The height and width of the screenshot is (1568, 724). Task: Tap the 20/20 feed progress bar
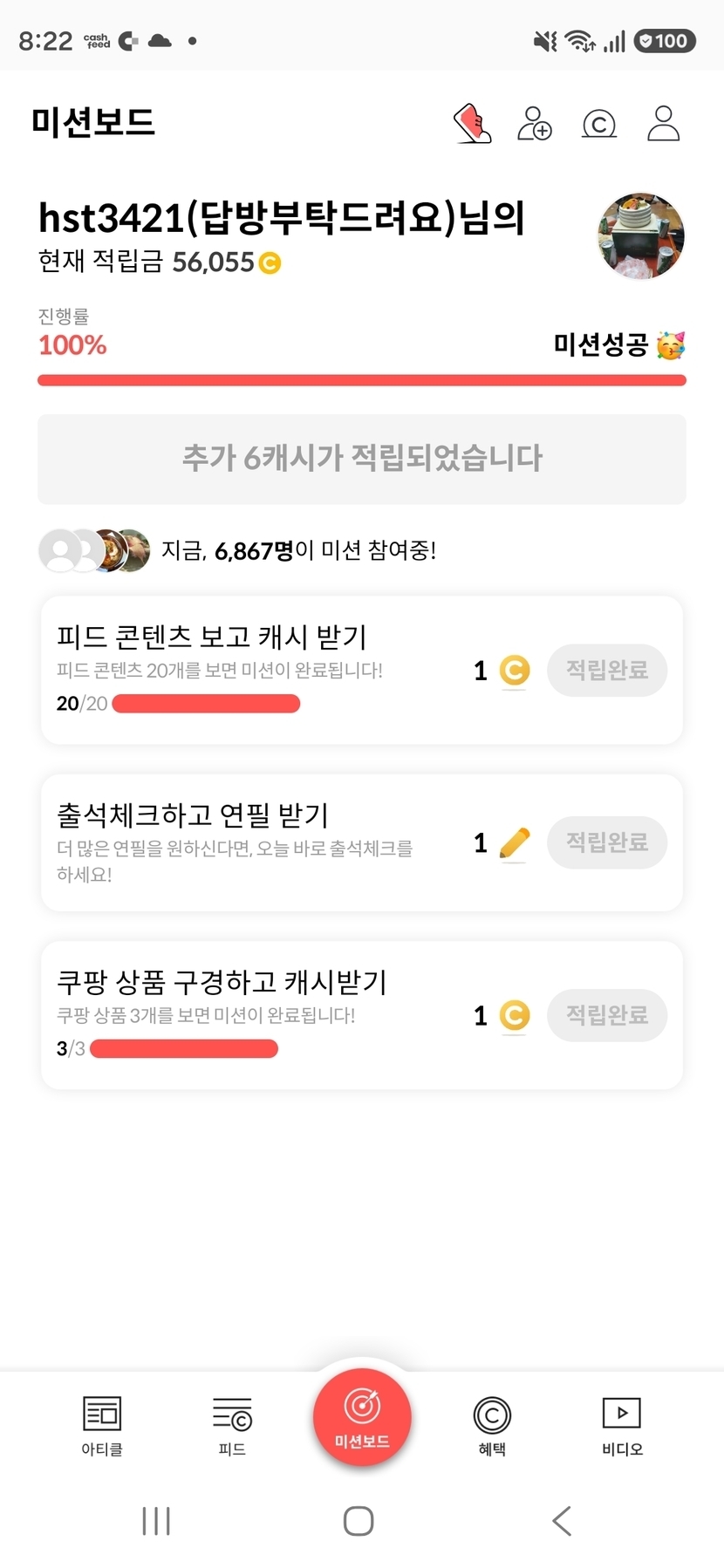pyautogui.click(x=206, y=704)
